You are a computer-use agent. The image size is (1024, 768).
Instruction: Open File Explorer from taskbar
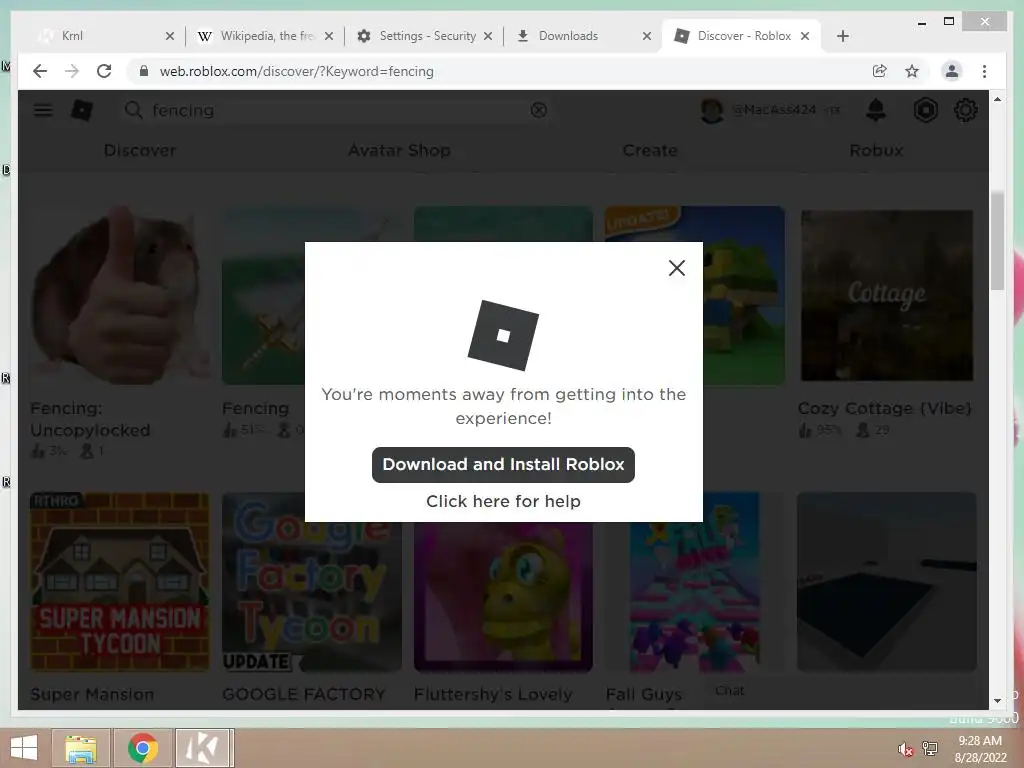[x=81, y=748]
